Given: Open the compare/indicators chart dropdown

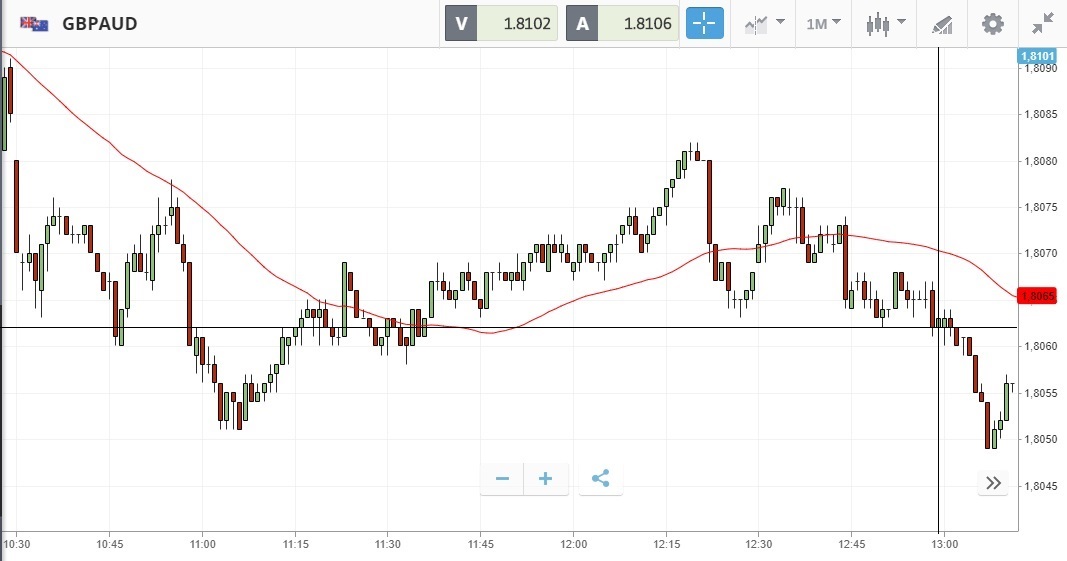Looking at the screenshot, I should pos(764,23).
